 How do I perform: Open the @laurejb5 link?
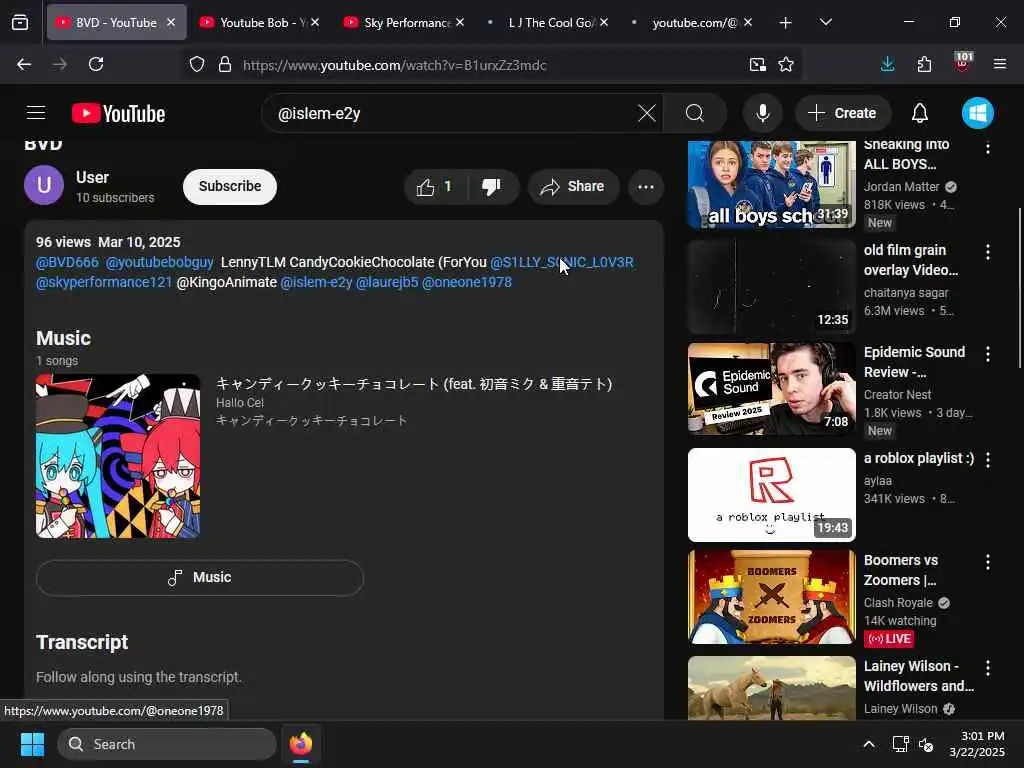point(387,283)
